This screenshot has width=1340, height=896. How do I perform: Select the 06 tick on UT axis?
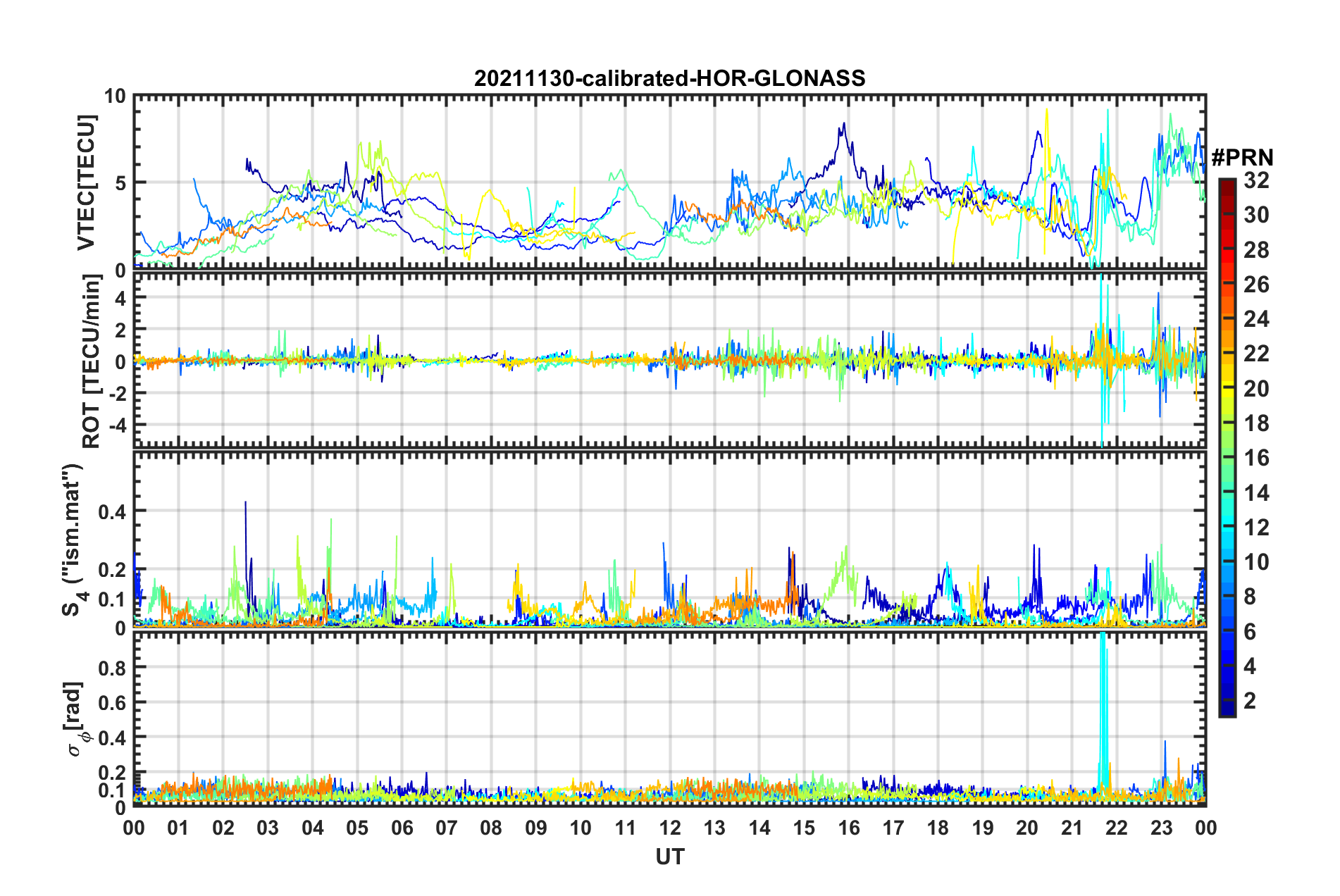(402, 828)
